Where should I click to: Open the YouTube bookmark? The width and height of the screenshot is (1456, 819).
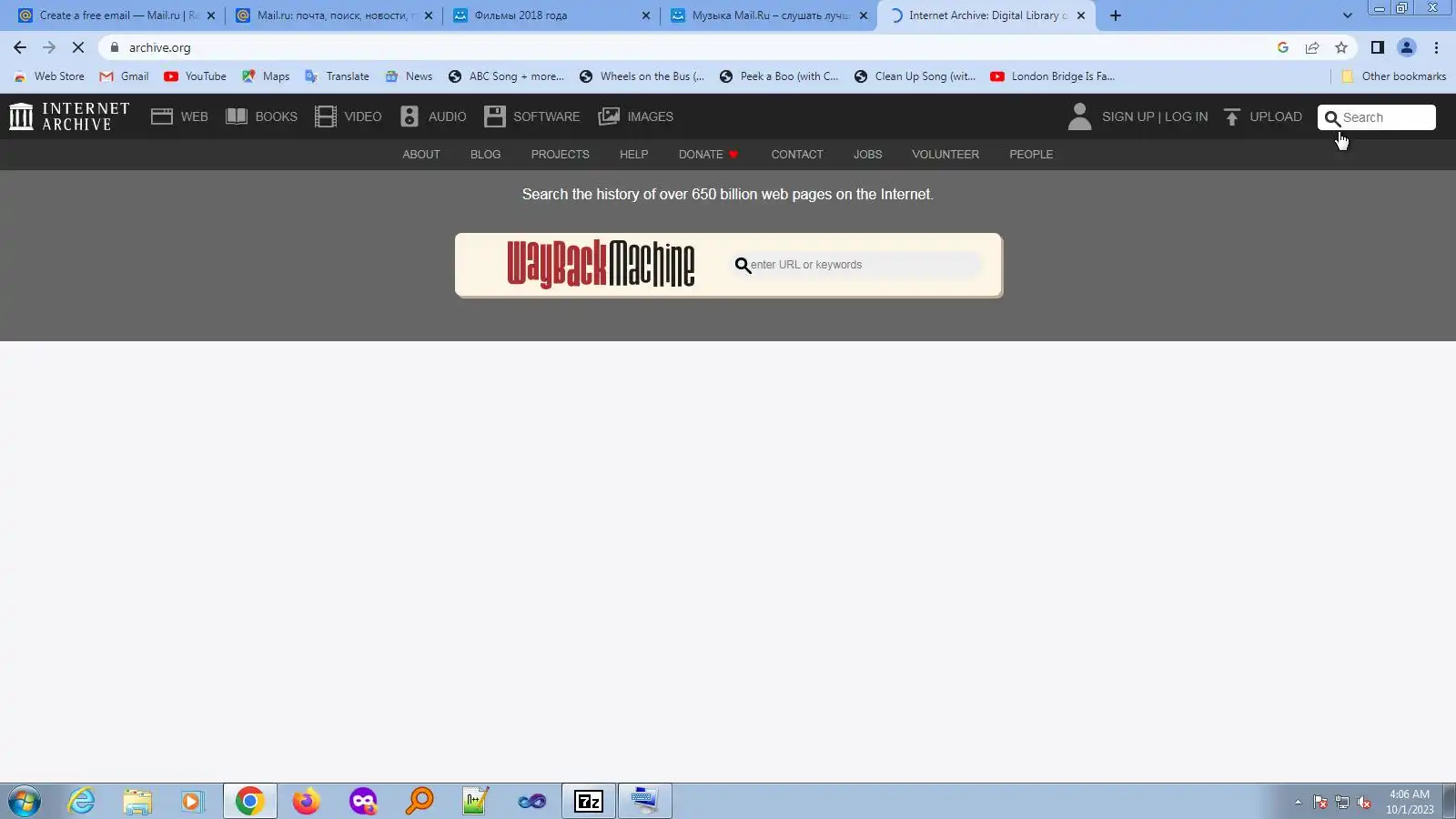click(x=196, y=76)
